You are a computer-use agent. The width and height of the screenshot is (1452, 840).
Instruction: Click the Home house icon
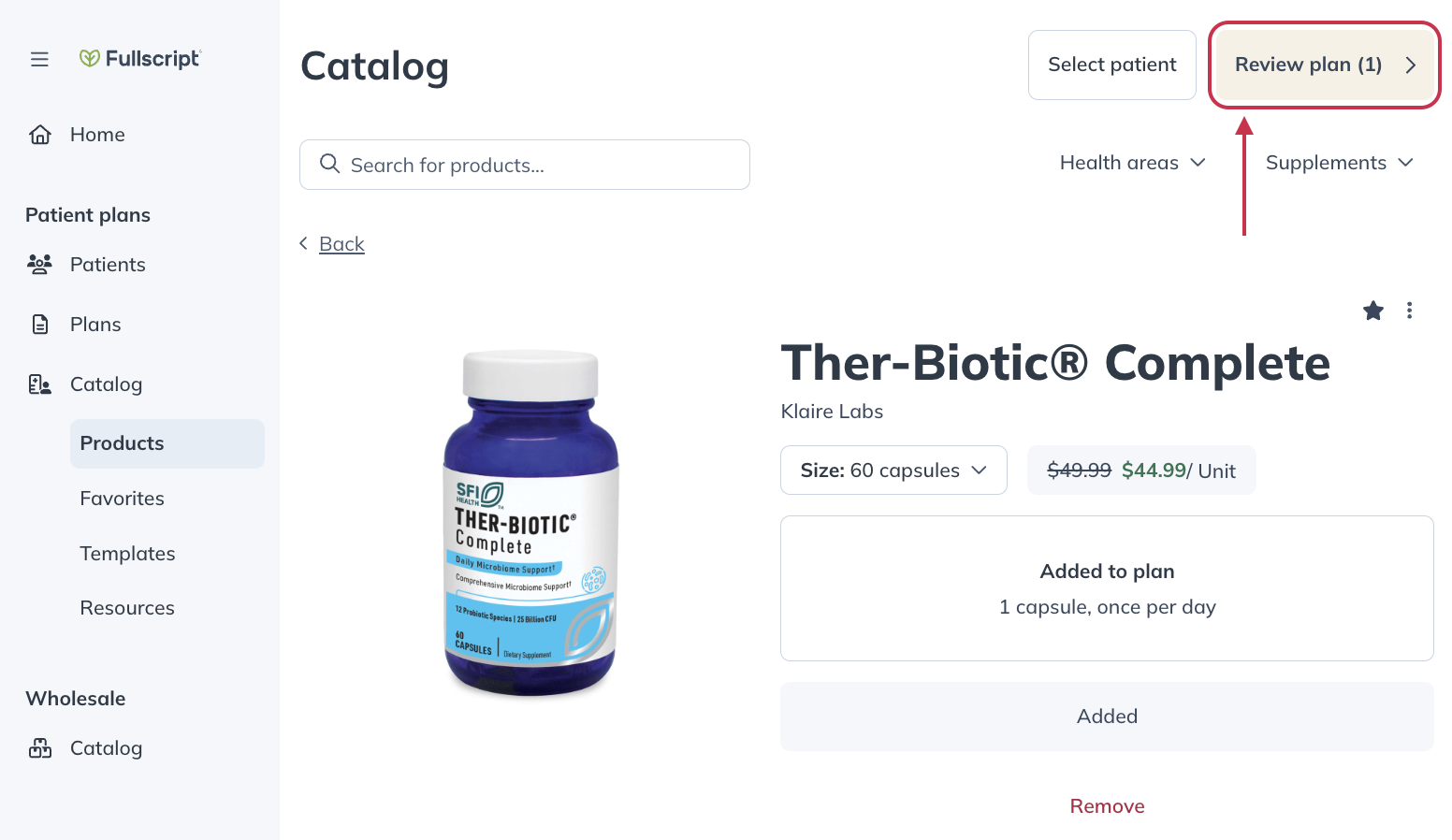point(40,135)
